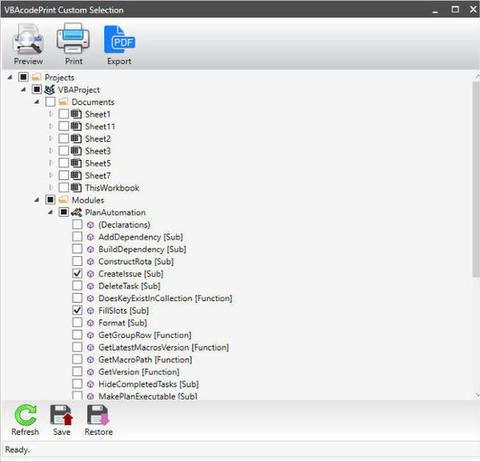Open the Preview magnifier icon
This screenshot has height=462, width=480.
pyautogui.click(x=28, y=39)
